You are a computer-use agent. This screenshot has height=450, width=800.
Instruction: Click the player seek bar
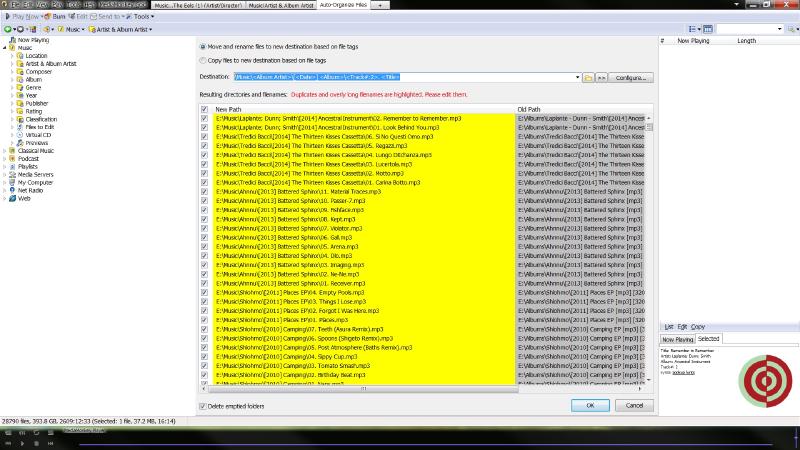coord(426,444)
